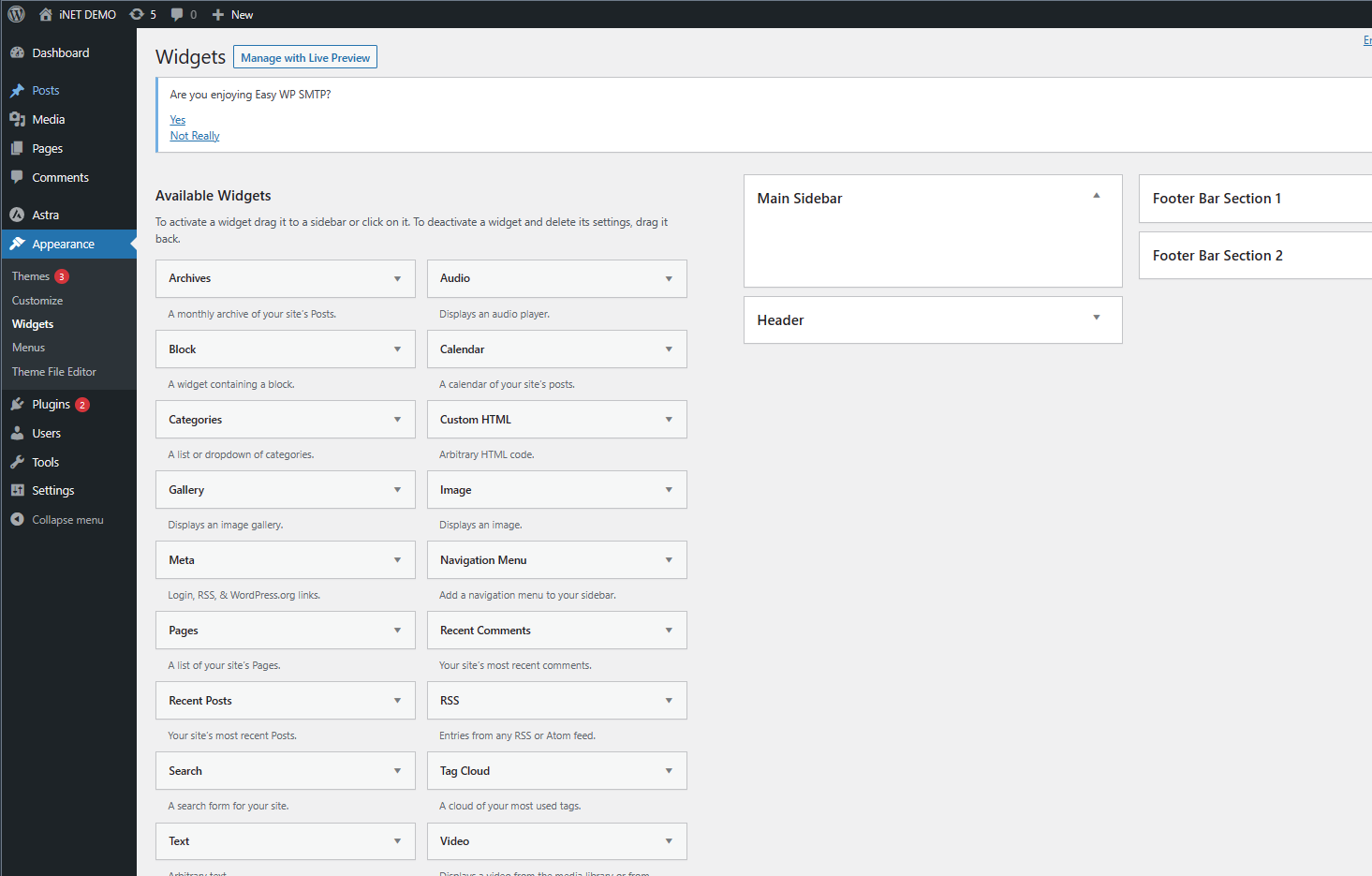Viewport: 1372px width, 876px height.
Task: Click Manage with Live Preview button
Action: click(305, 57)
